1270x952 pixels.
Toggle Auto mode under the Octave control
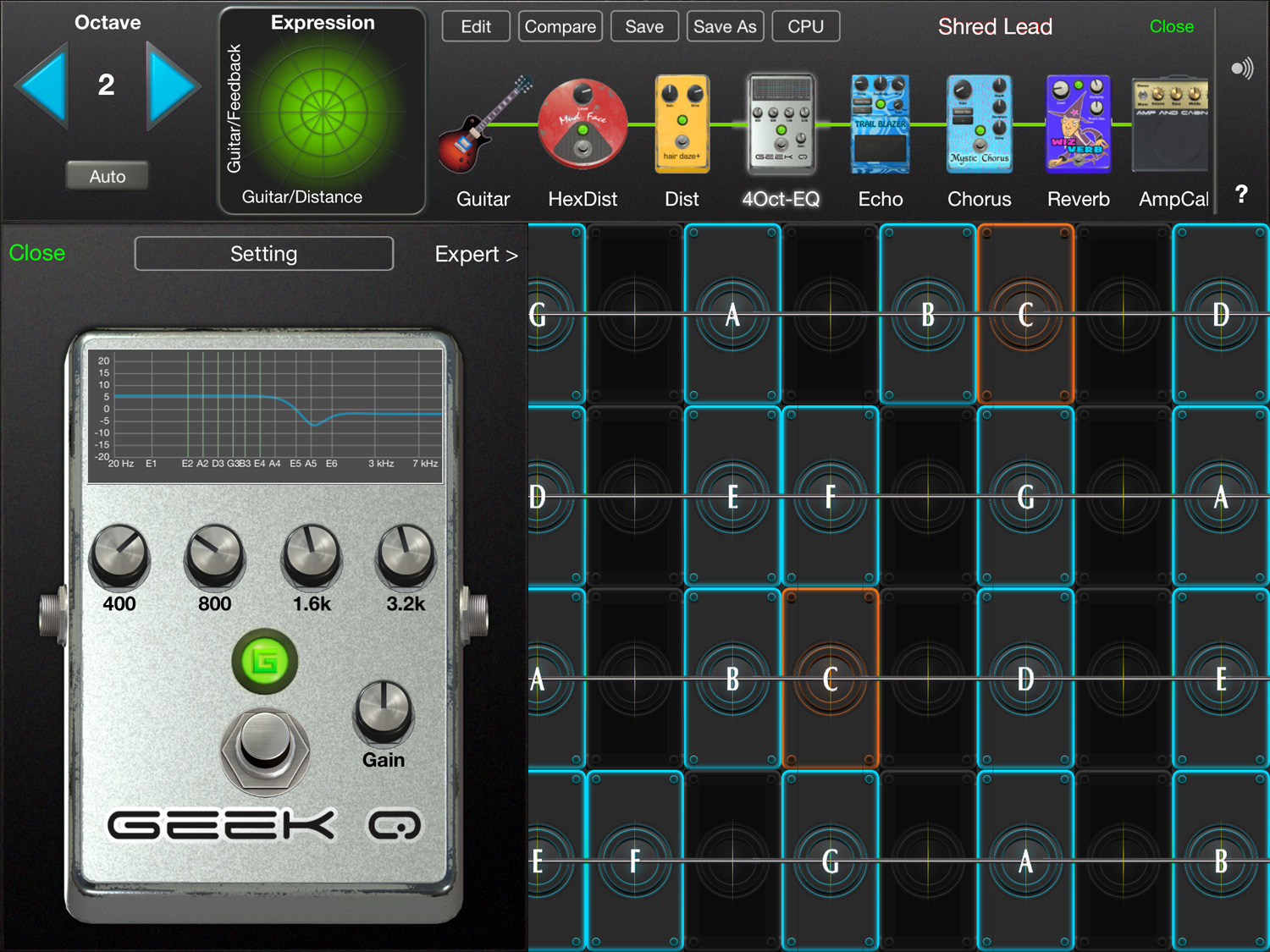pos(107,175)
